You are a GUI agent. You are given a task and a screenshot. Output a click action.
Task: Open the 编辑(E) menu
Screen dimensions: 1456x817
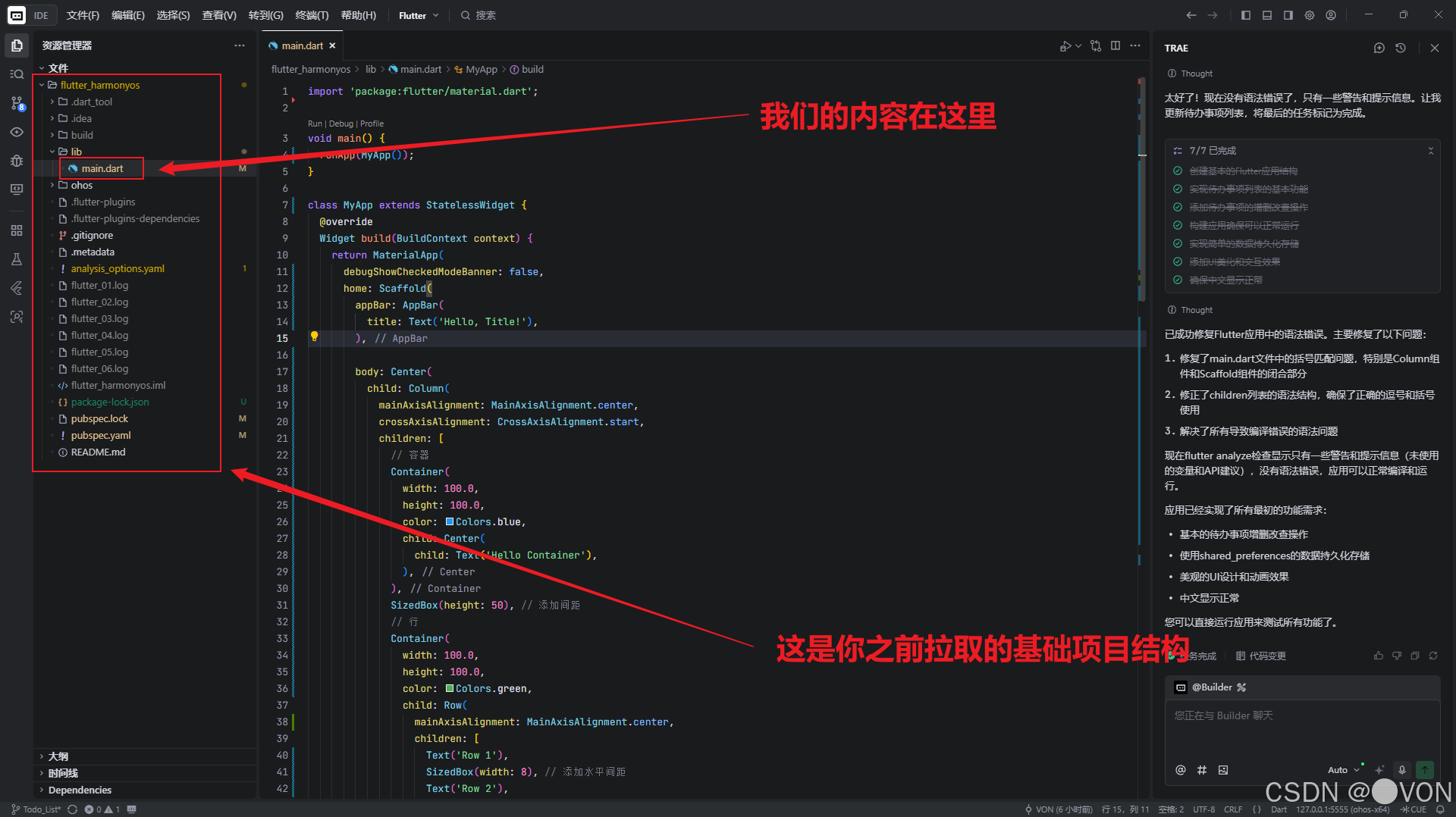(x=127, y=15)
